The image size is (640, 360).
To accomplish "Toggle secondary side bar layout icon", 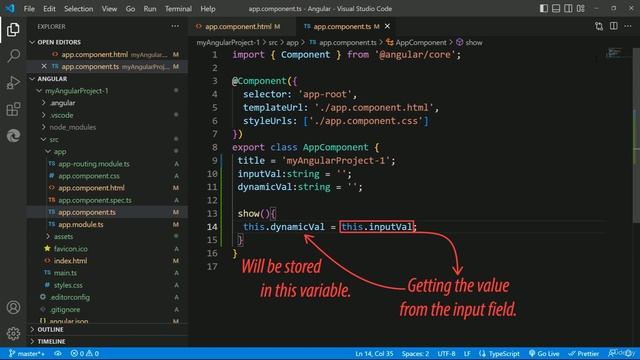I will click(x=568, y=9).
